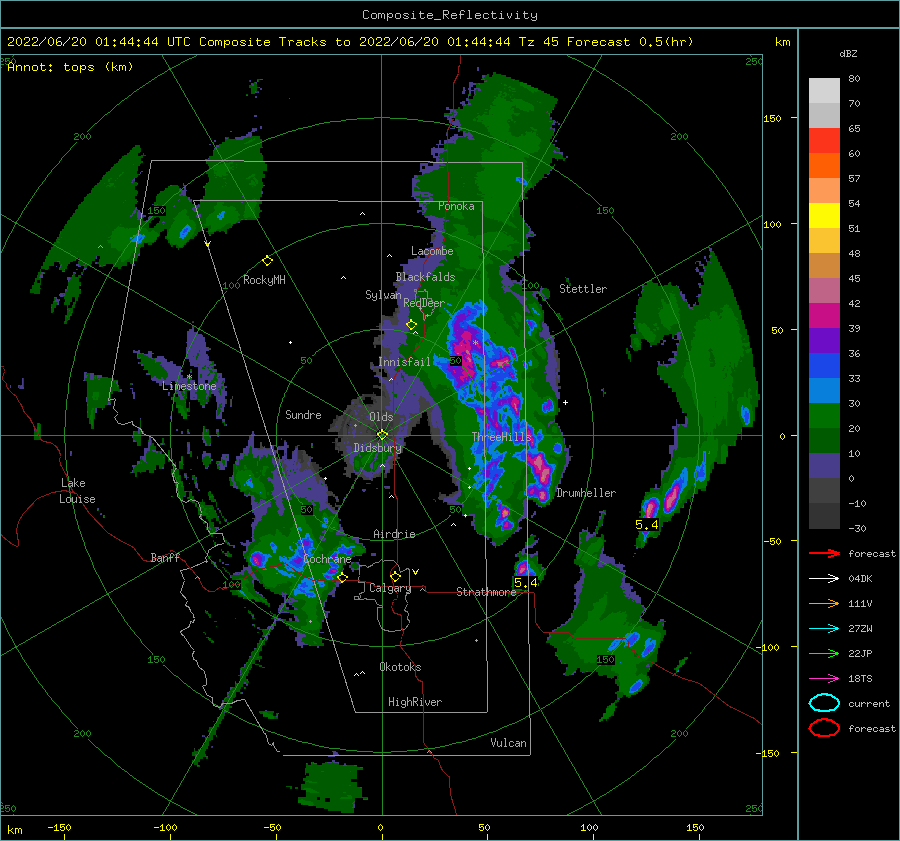Click the red forecast arrow in legend
900x841 pixels.
824,553
